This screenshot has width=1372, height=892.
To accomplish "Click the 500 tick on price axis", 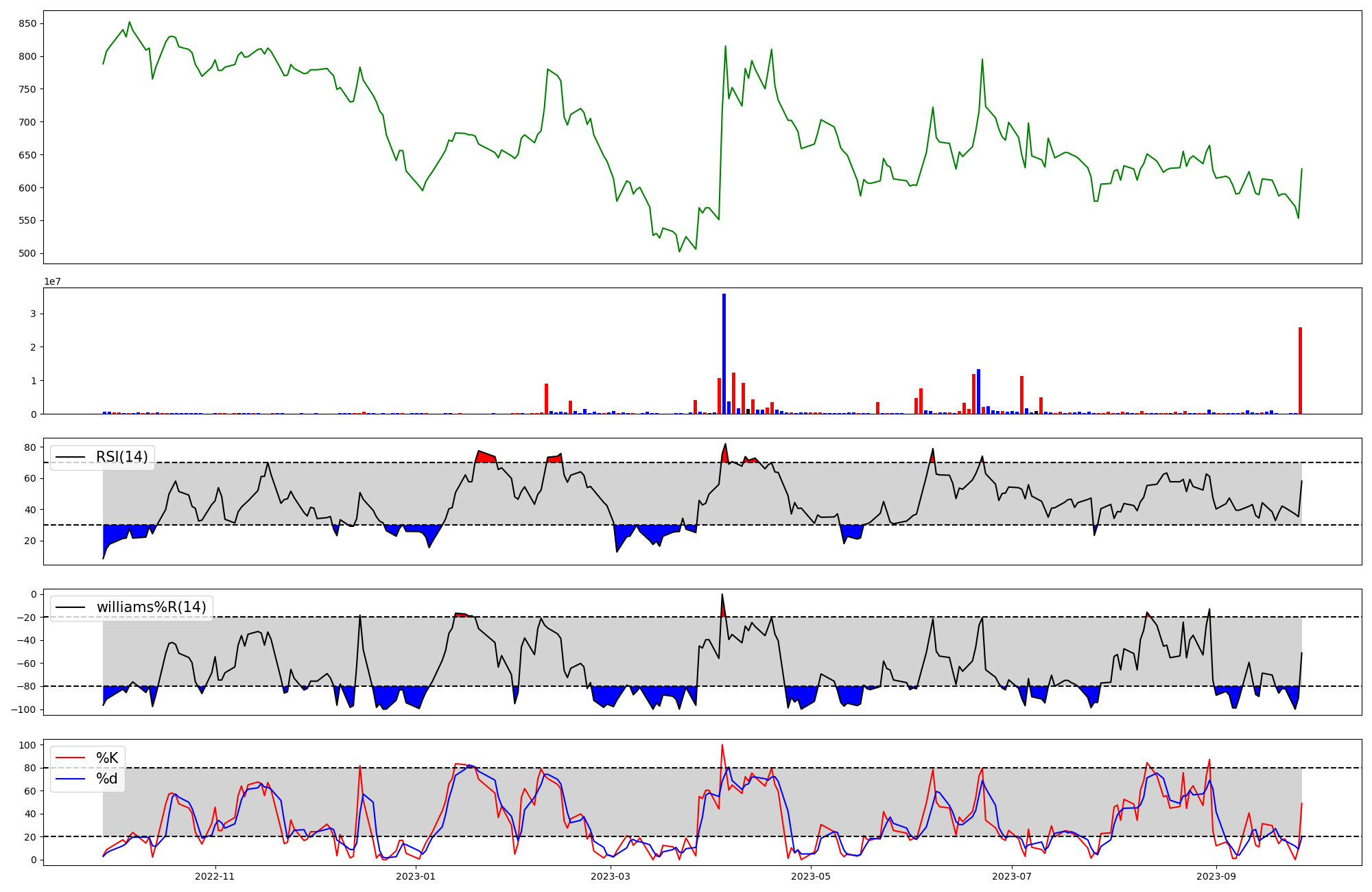I will (x=28, y=253).
